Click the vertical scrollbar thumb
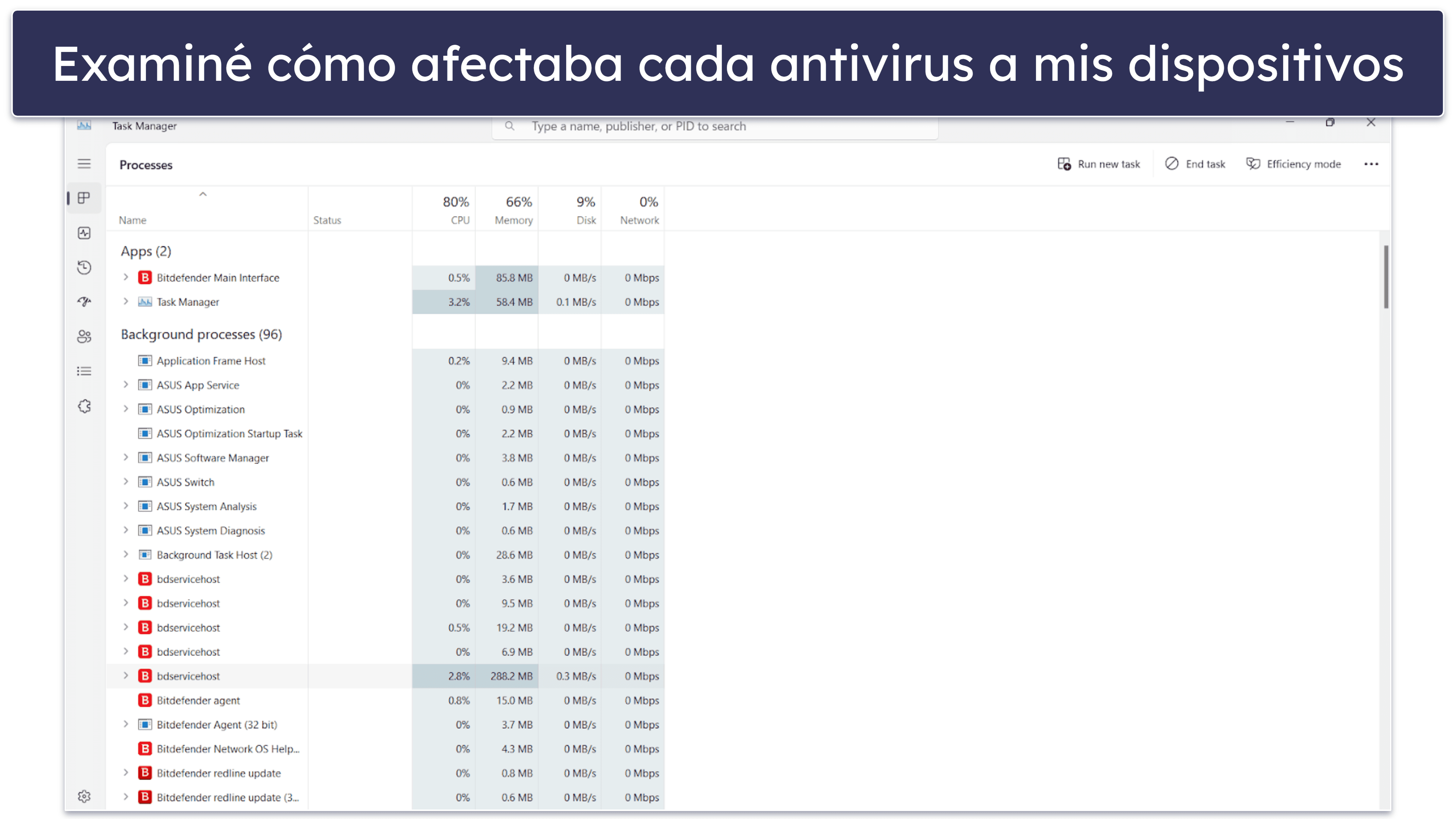This screenshot has width=1456, height=819. tap(1386, 277)
